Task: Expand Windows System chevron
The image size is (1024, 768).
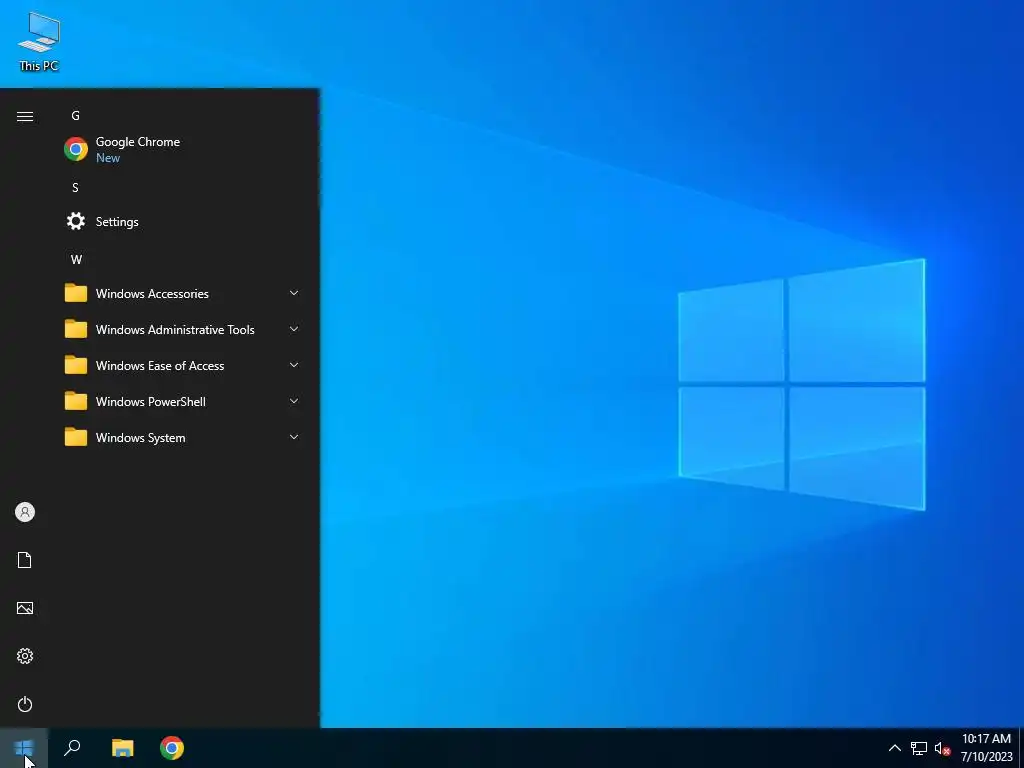Action: pyautogui.click(x=294, y=437)
